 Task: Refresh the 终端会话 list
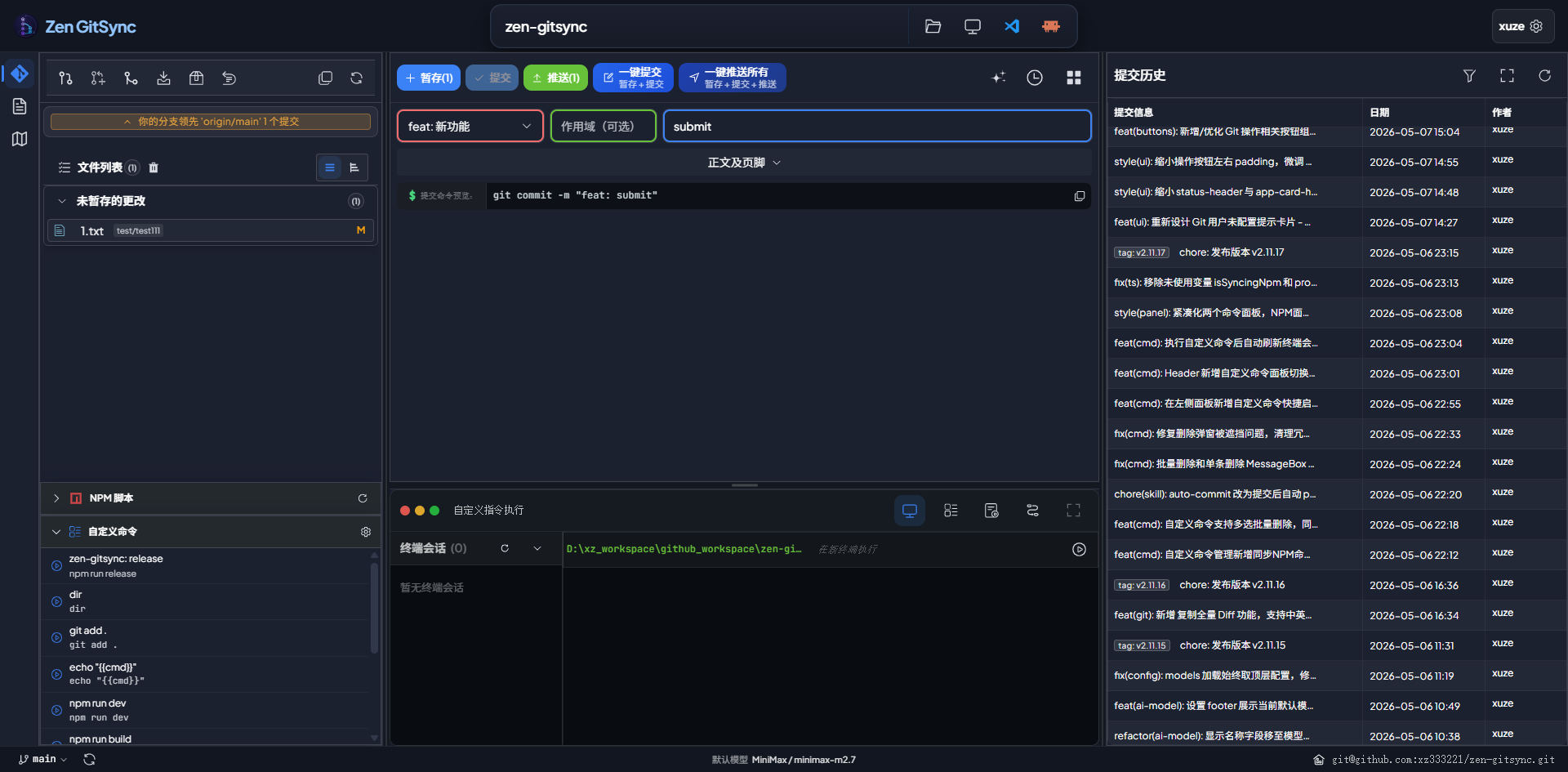pos(505,549)
